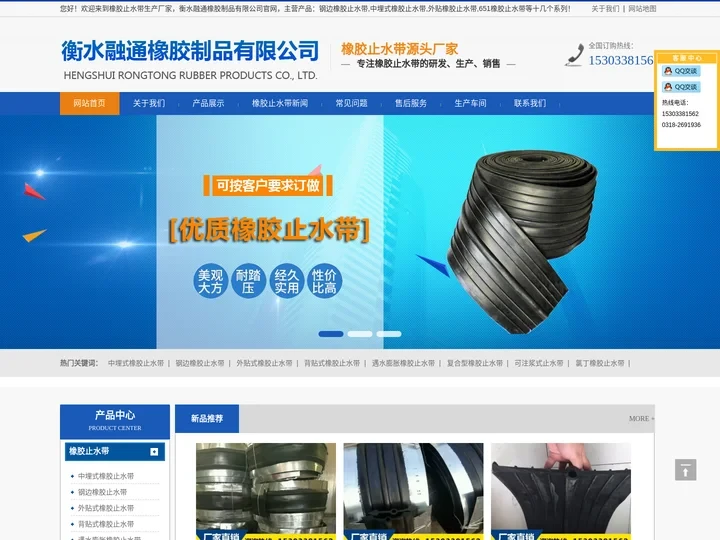Select the first carousel slide indicator
The width and height of the screenshot is (720, 540).
(x=331, y=334)
